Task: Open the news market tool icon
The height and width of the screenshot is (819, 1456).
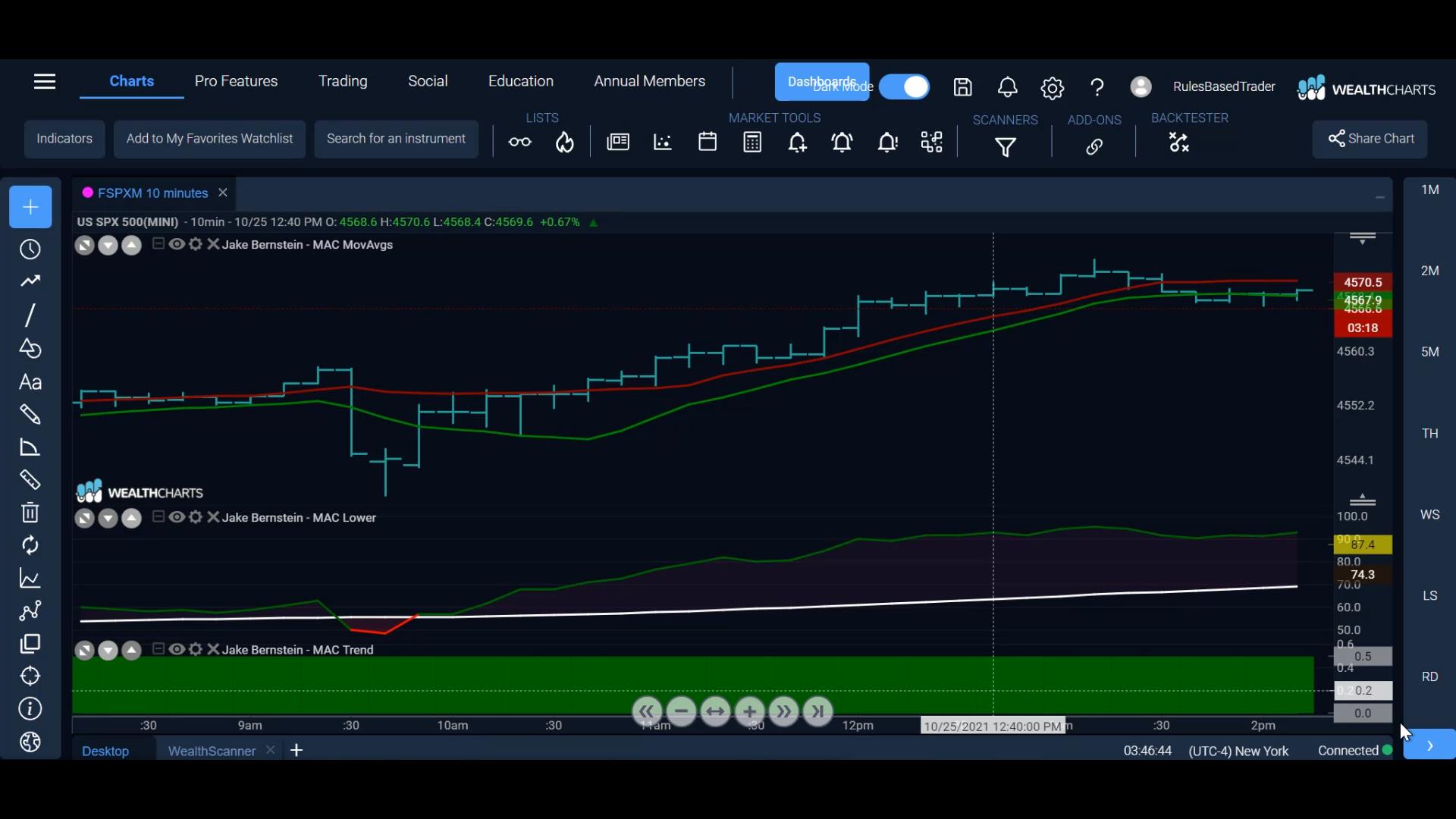Action: [x=618, y=142]
